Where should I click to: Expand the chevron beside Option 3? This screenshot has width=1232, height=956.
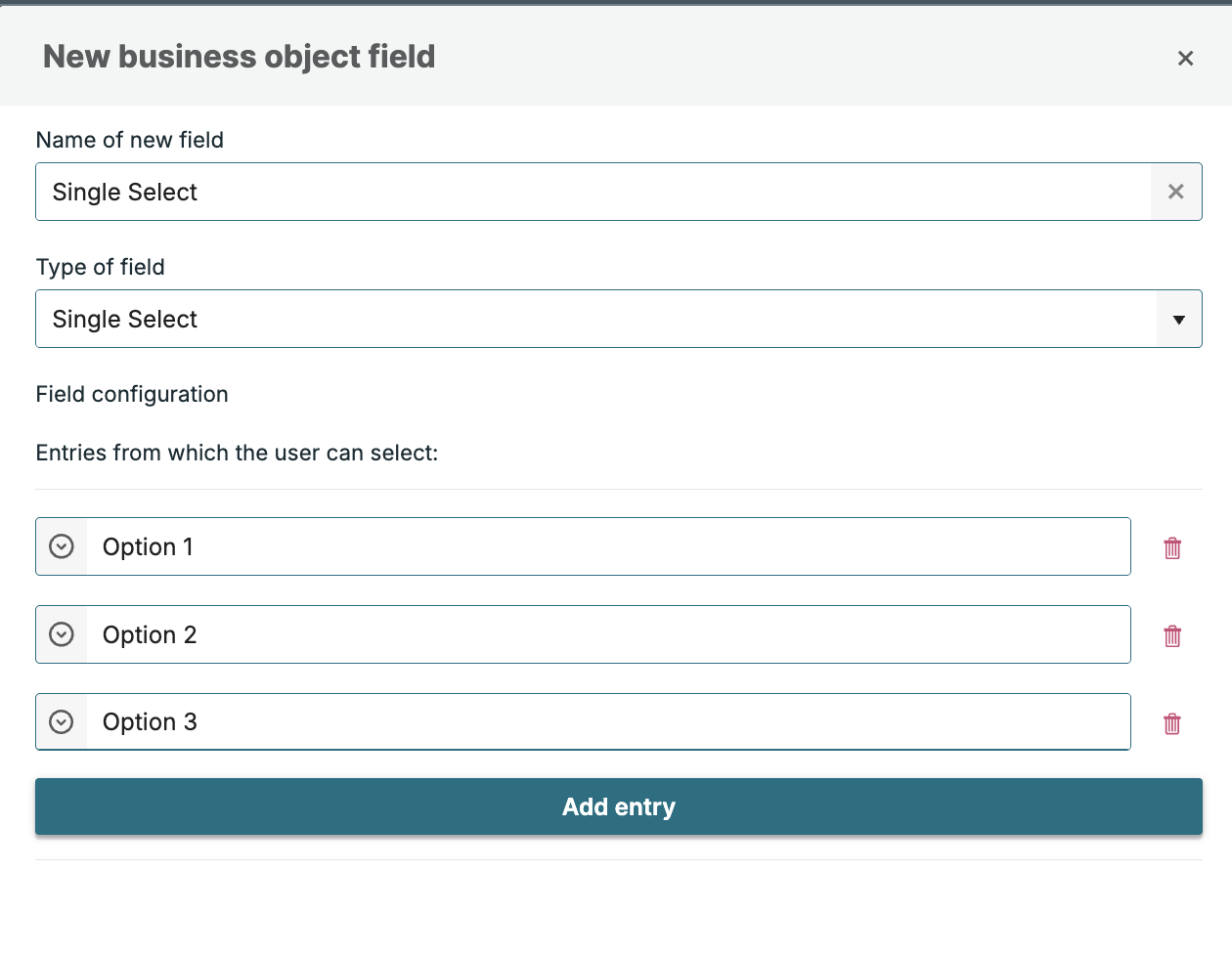coord(62,721)
